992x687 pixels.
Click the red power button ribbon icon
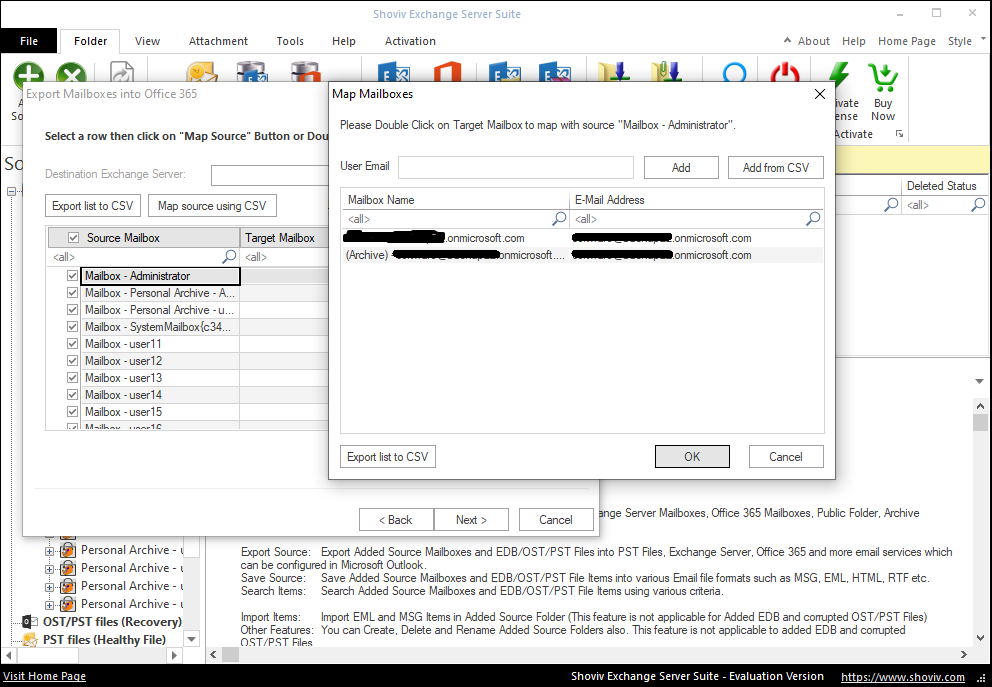[x=785, y=71]
